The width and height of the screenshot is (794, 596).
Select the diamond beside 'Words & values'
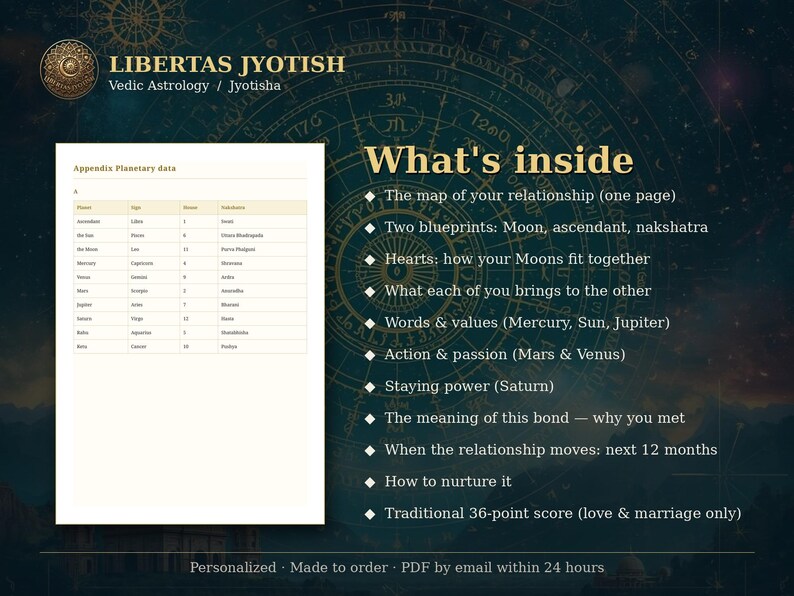coord(370,323)
